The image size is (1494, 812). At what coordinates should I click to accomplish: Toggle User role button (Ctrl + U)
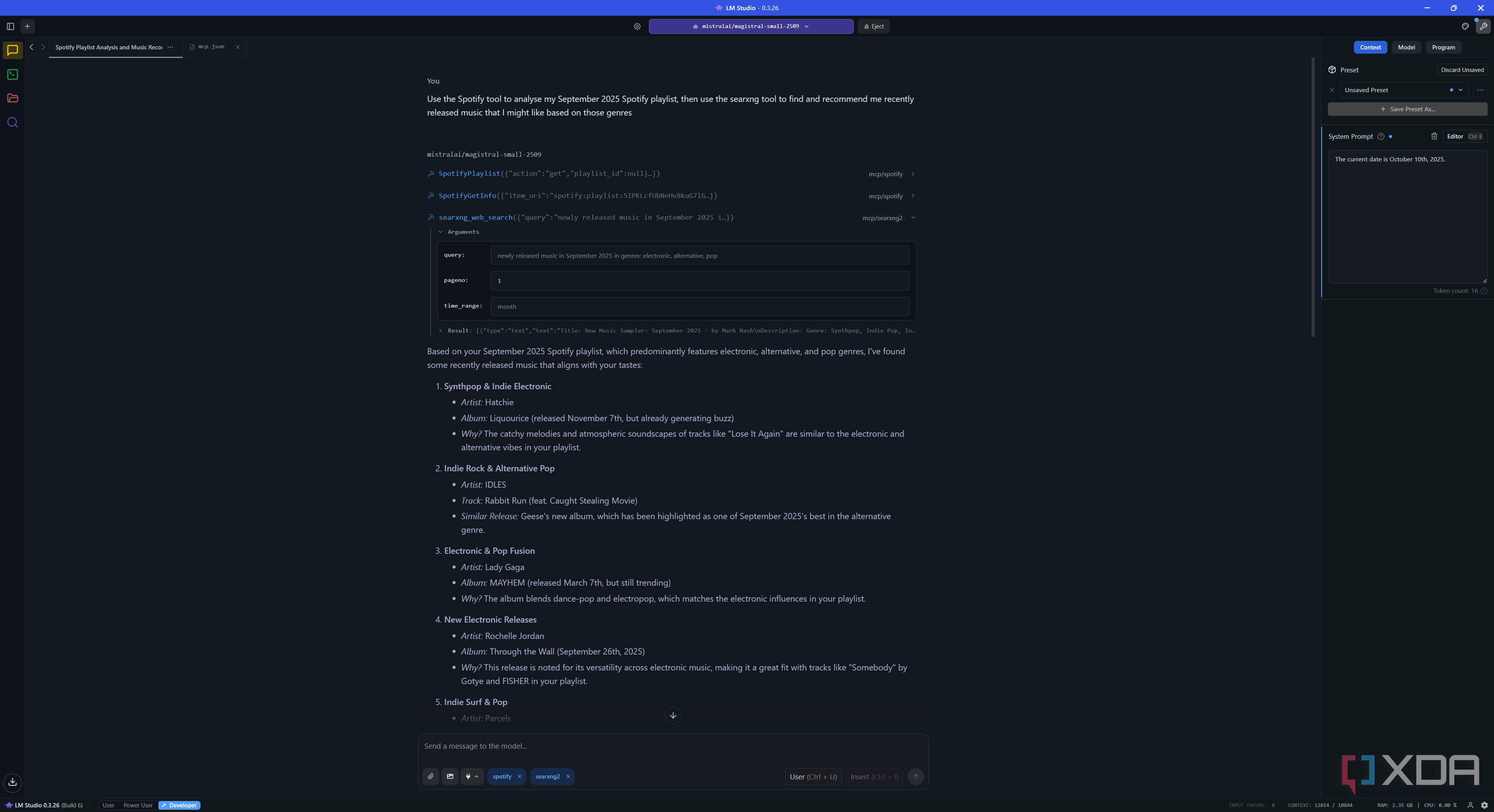tap(812, 777)
